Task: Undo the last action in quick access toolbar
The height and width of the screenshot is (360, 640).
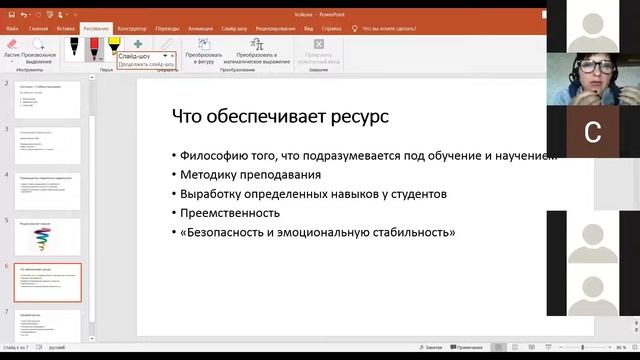Action: click(x=24, y=15)
